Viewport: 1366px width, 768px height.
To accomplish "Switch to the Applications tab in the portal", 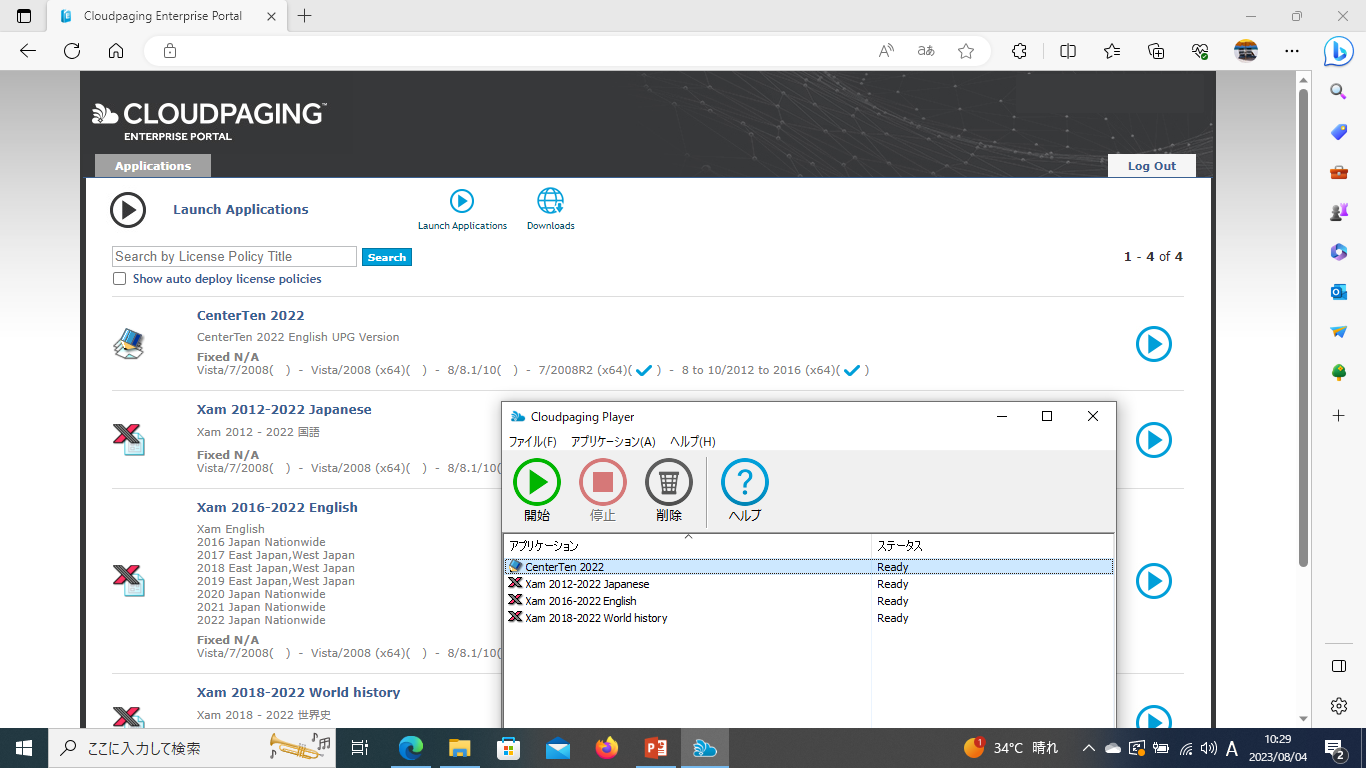I will tap(152, 165).
